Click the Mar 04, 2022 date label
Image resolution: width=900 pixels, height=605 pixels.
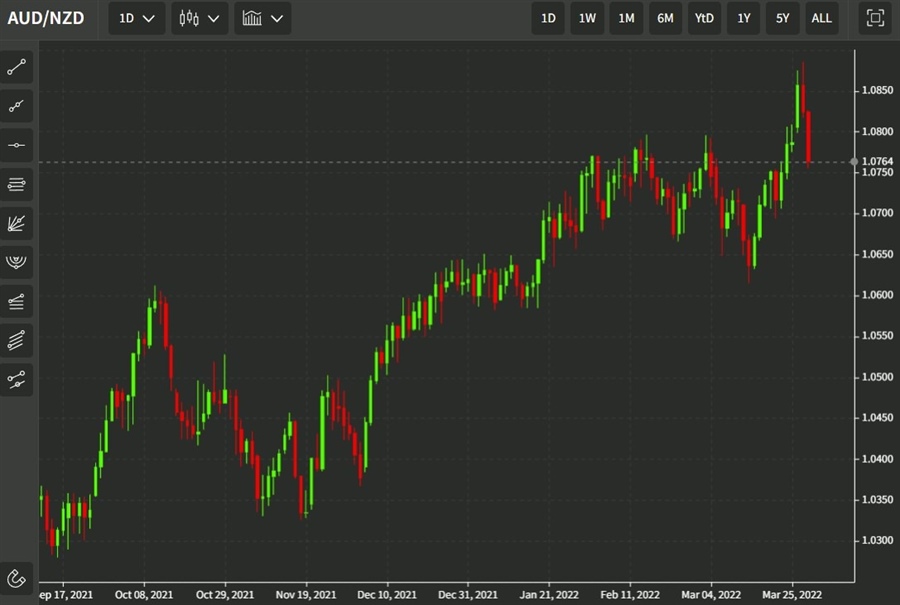coord(711,595)
